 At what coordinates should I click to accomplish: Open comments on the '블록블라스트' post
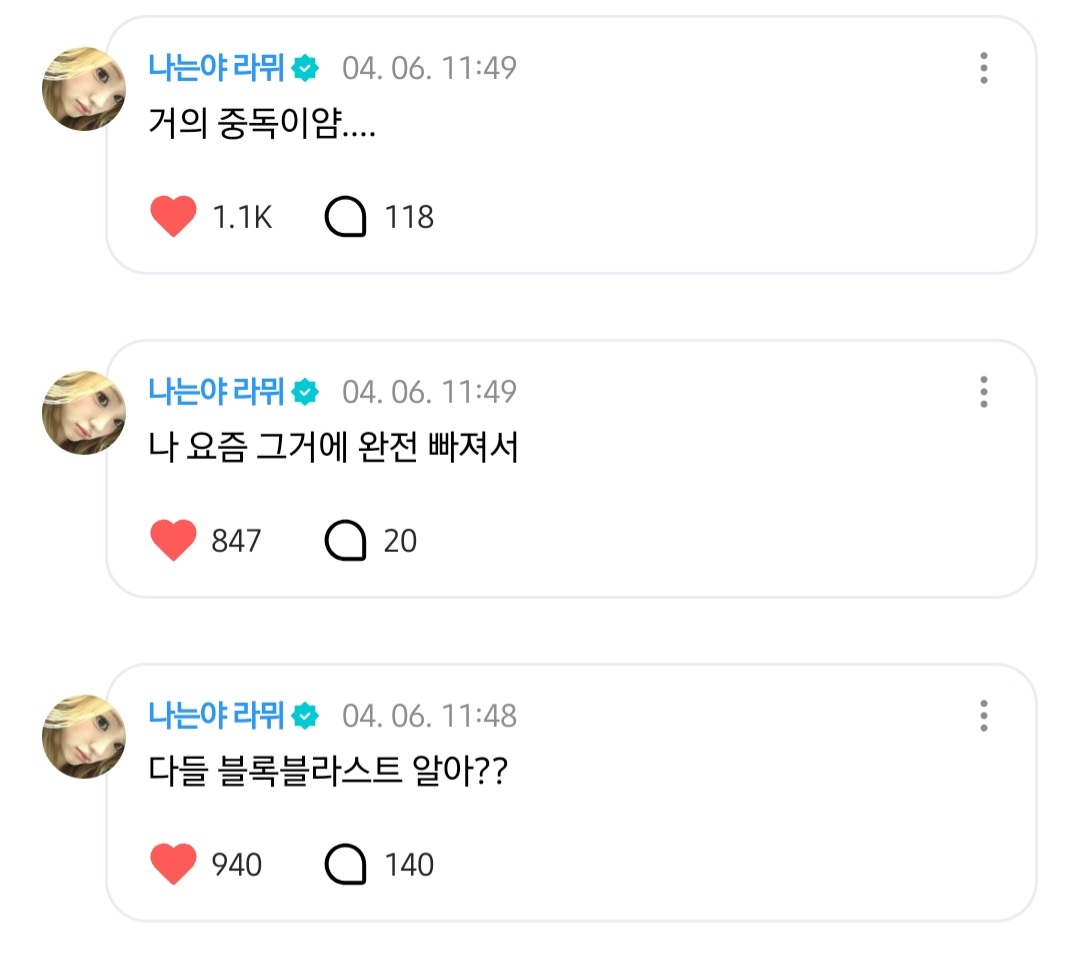346,865
